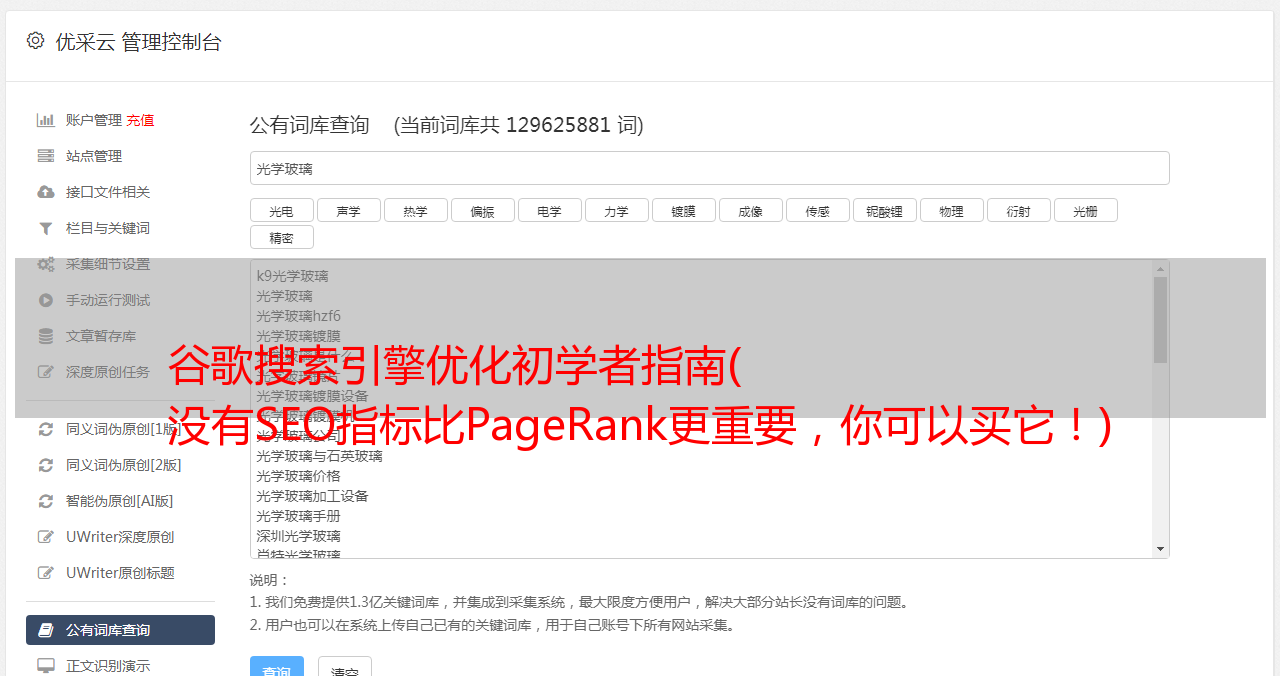
Task: Click the cloud upload icon for 接口文件相关
Action: 45,192
